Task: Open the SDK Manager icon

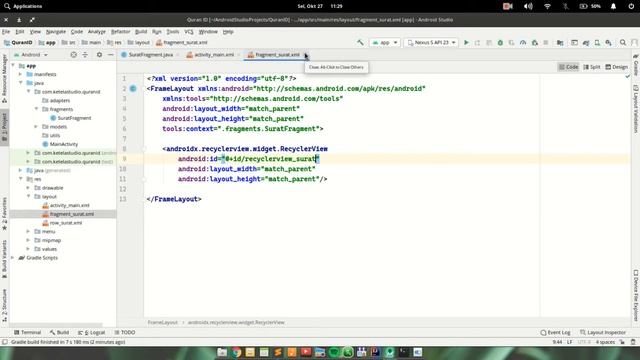Action: click(x=609, y=42)
